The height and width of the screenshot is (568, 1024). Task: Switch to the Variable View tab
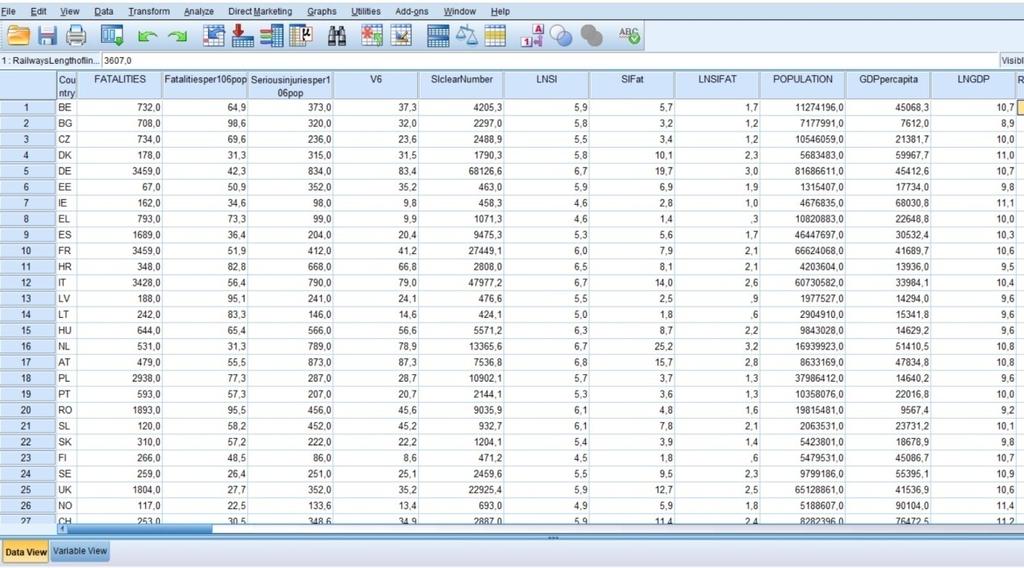(80, 551)
